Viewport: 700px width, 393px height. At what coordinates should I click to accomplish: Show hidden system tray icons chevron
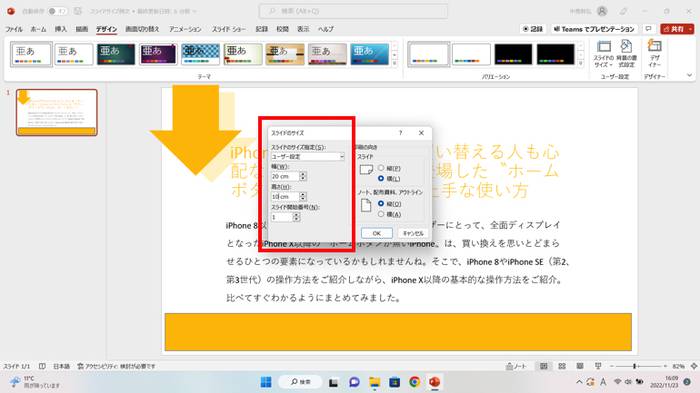579,382
